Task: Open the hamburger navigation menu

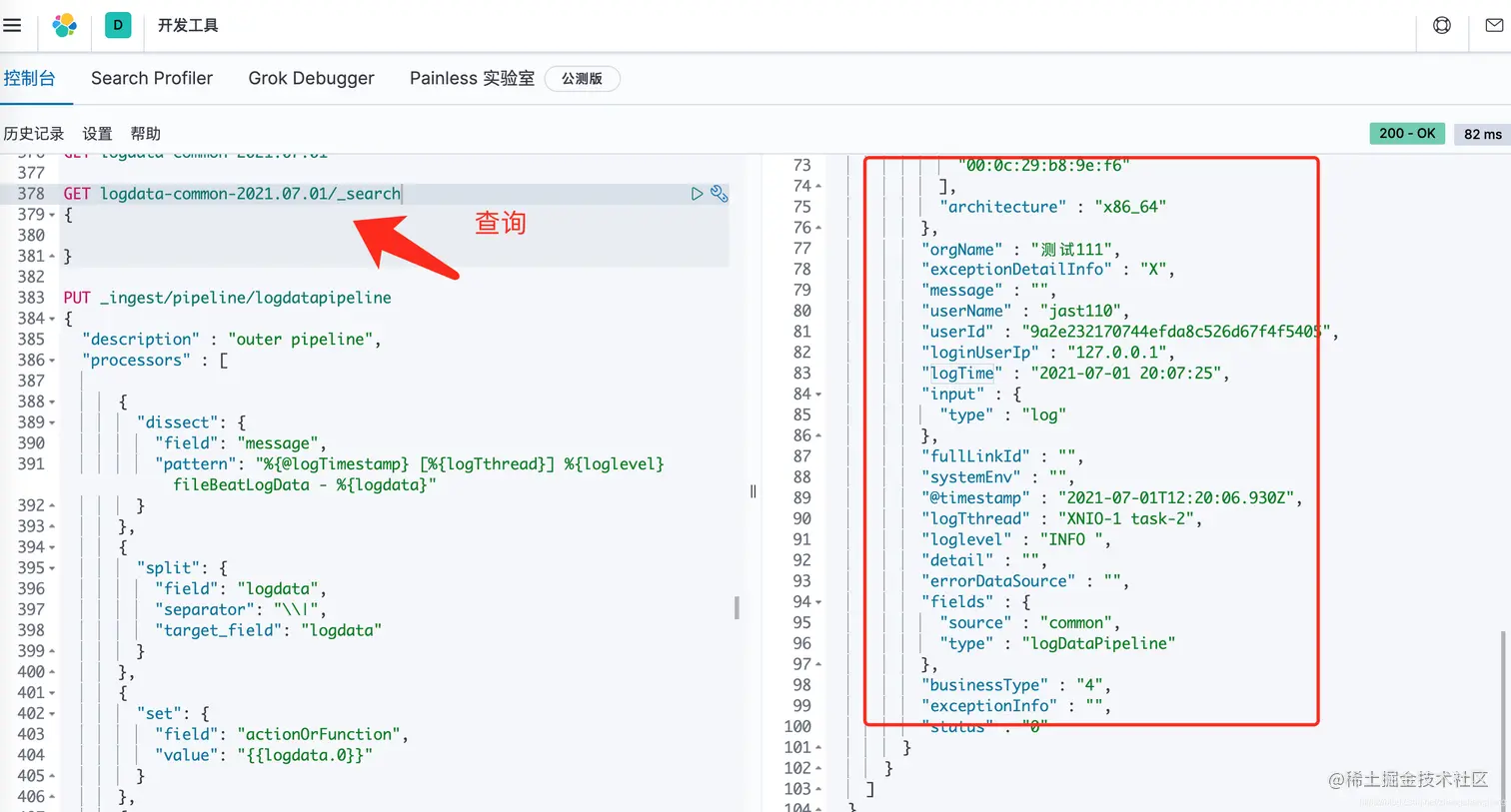Action: pyautogui.click(x=12, y=25)
